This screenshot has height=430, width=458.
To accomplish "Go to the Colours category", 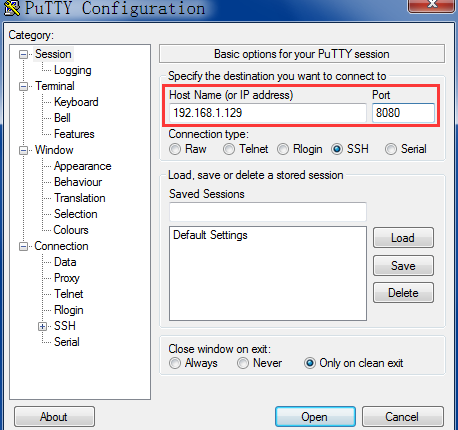I will coord(71,230).
